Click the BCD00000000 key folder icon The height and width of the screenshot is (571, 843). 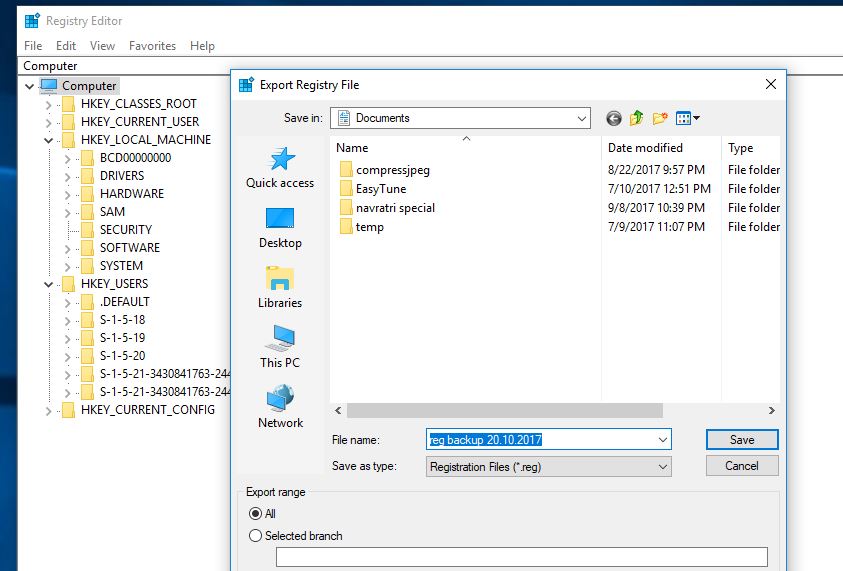(87, 158)
